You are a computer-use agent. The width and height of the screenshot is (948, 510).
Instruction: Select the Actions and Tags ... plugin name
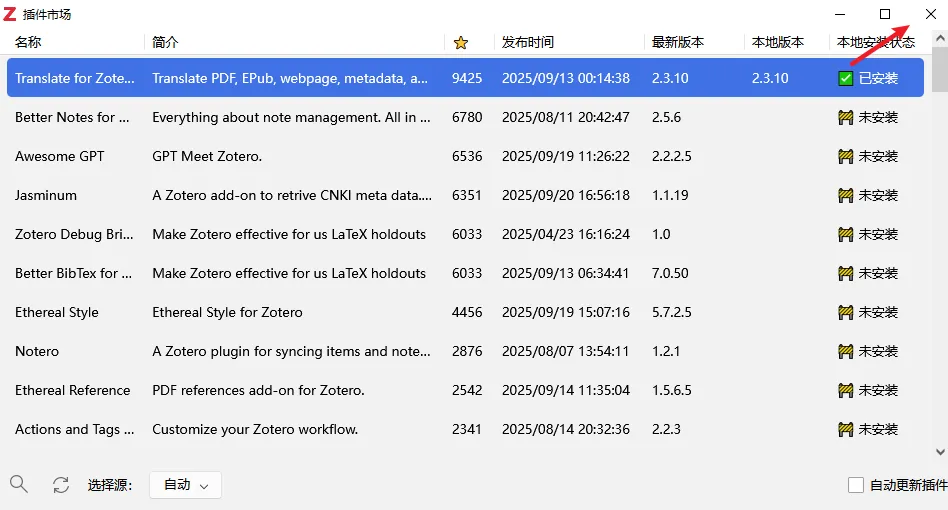tap(74, 429)
